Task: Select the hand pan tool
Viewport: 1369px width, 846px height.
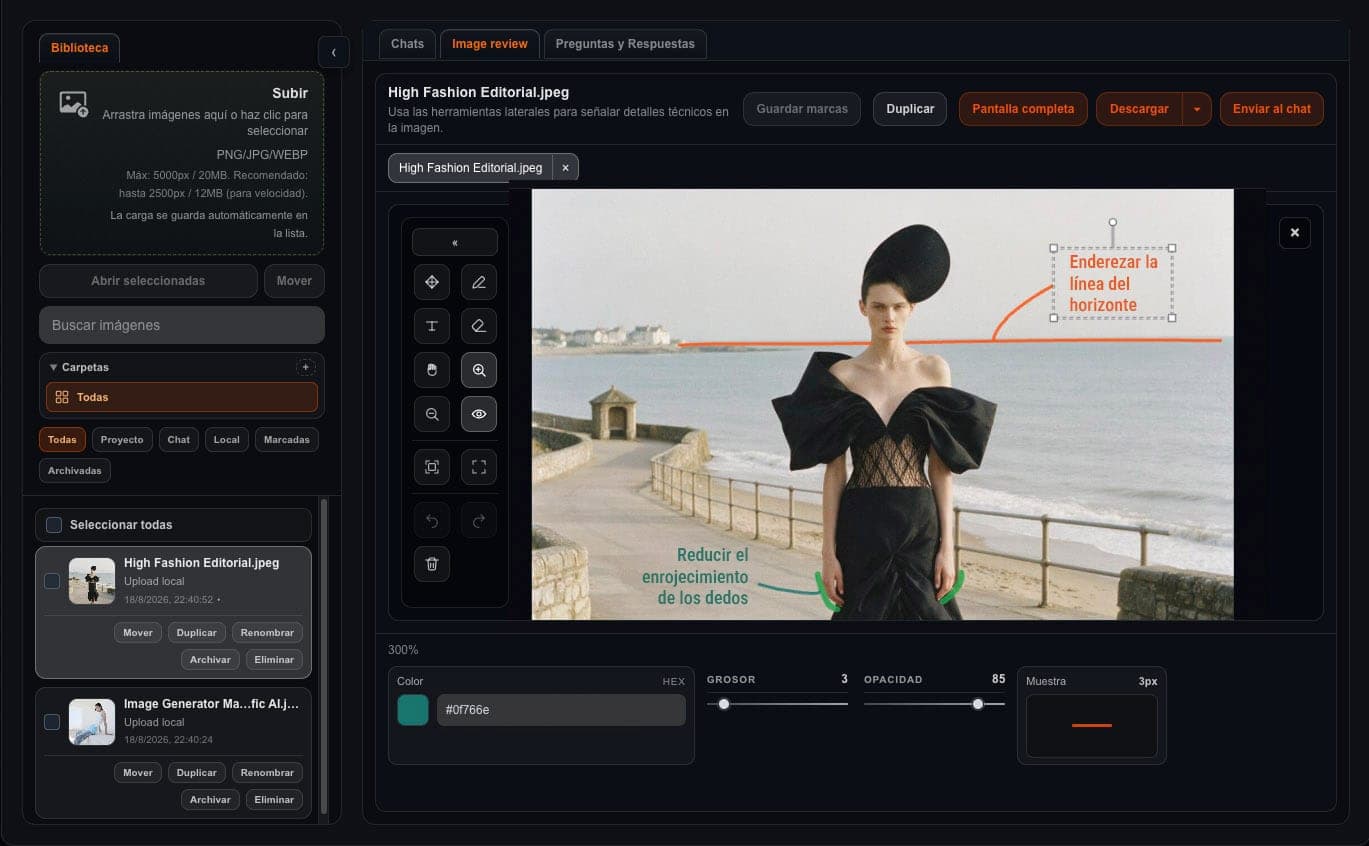Action: pyautogui.click(x=432, y=370)
